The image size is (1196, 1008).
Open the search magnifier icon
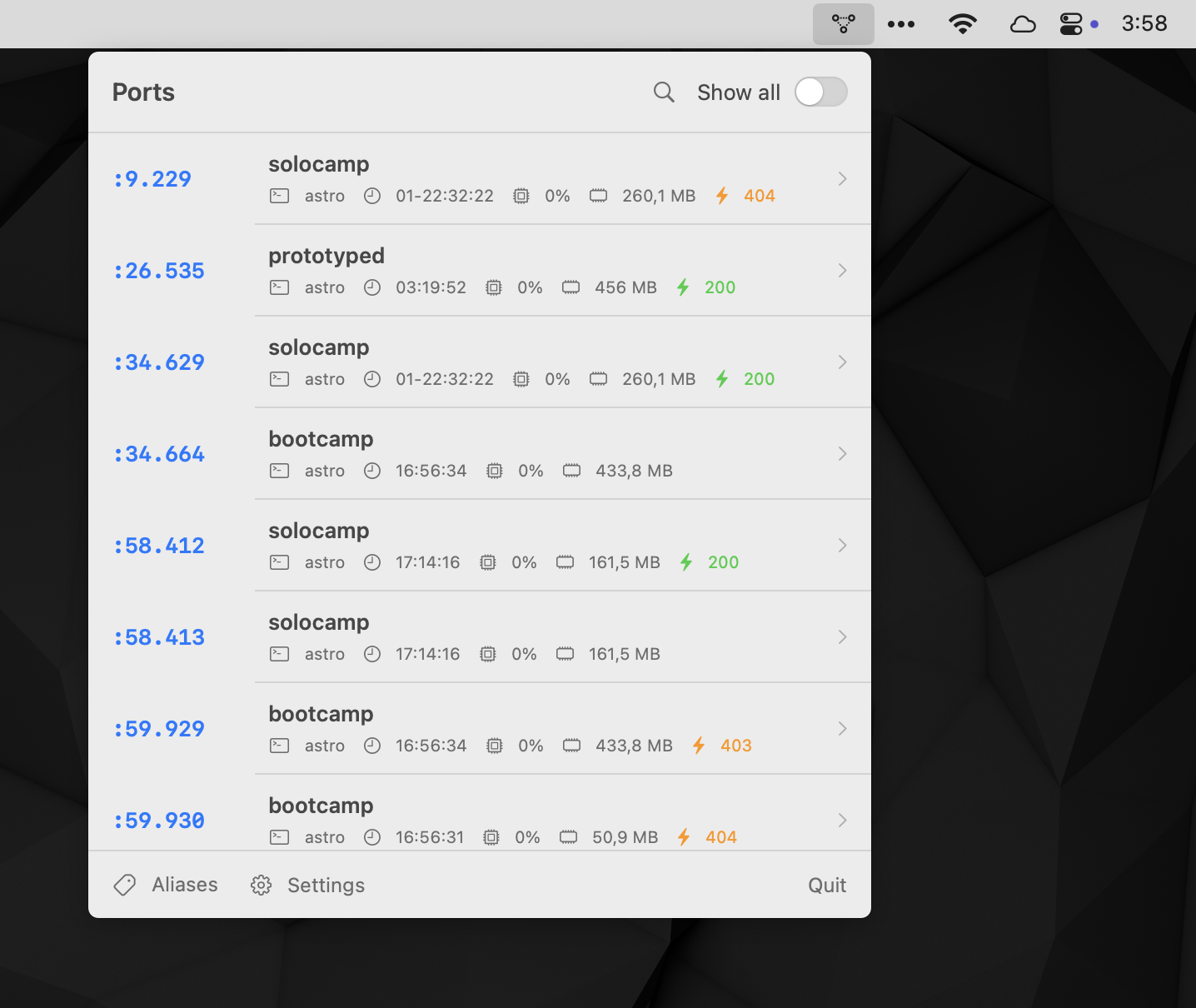pyautogui.click(x=664, y=92)
